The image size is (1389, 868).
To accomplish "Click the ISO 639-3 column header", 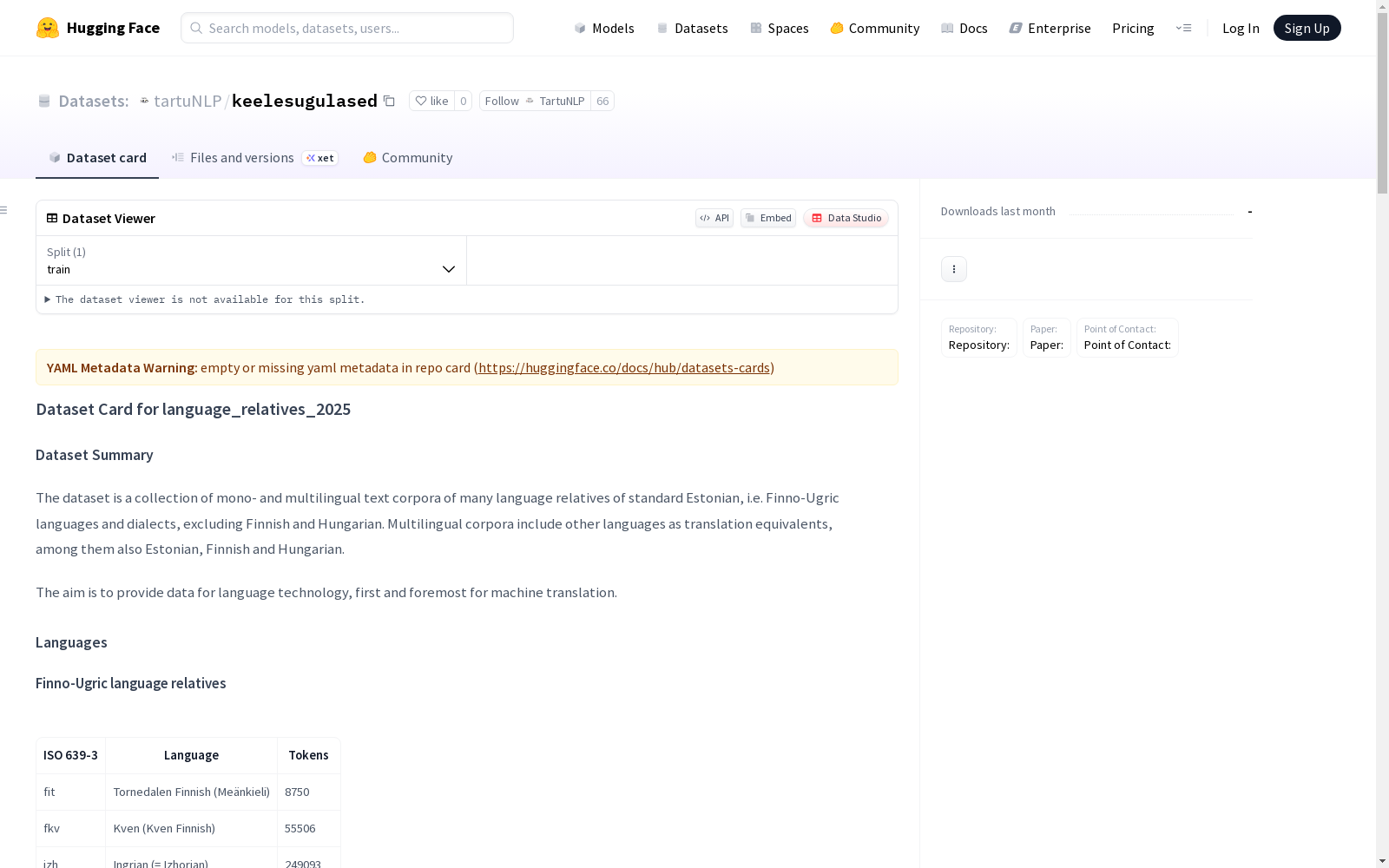I will [71, 755].
